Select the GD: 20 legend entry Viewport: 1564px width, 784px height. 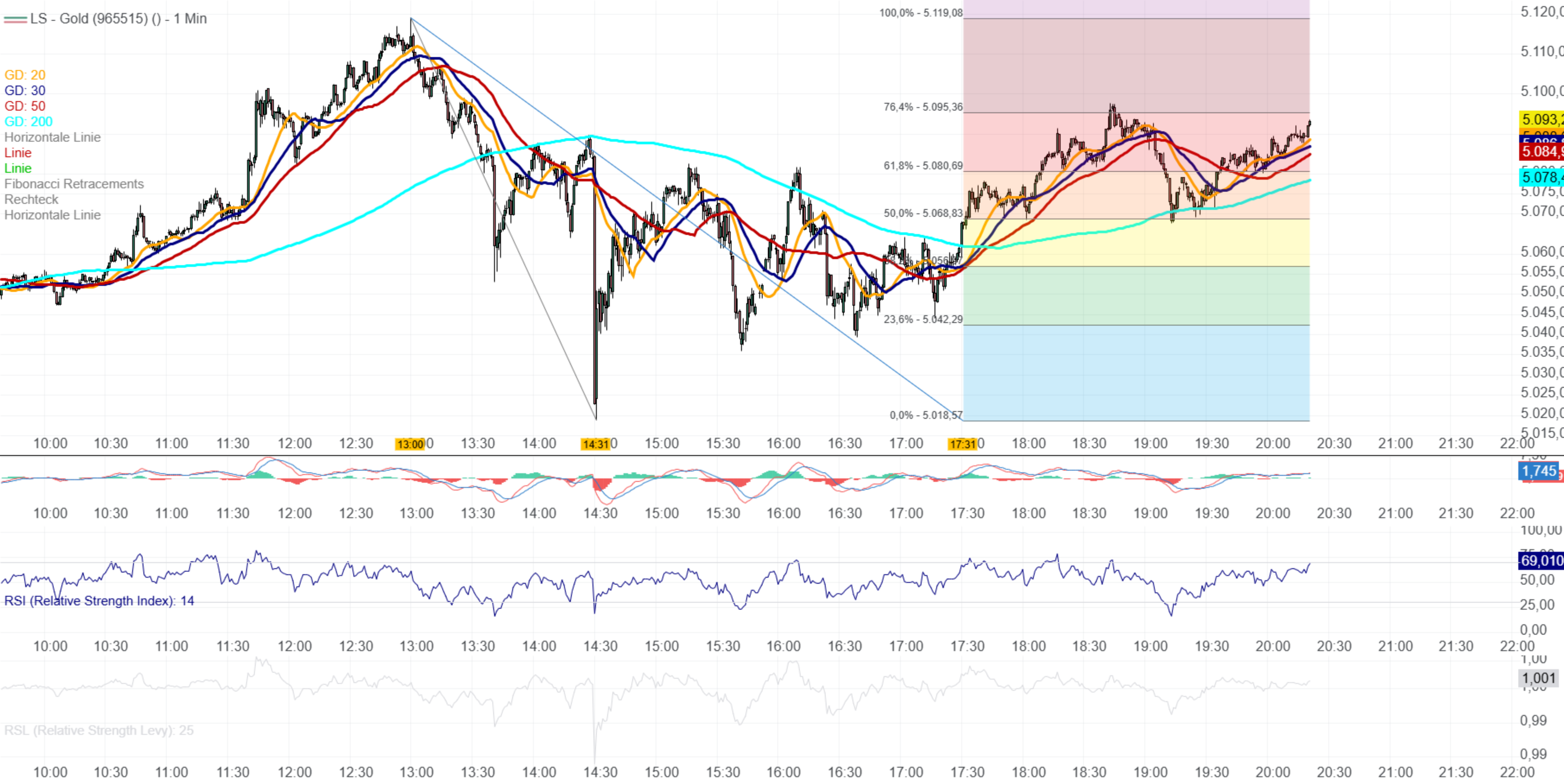[25, 75]
